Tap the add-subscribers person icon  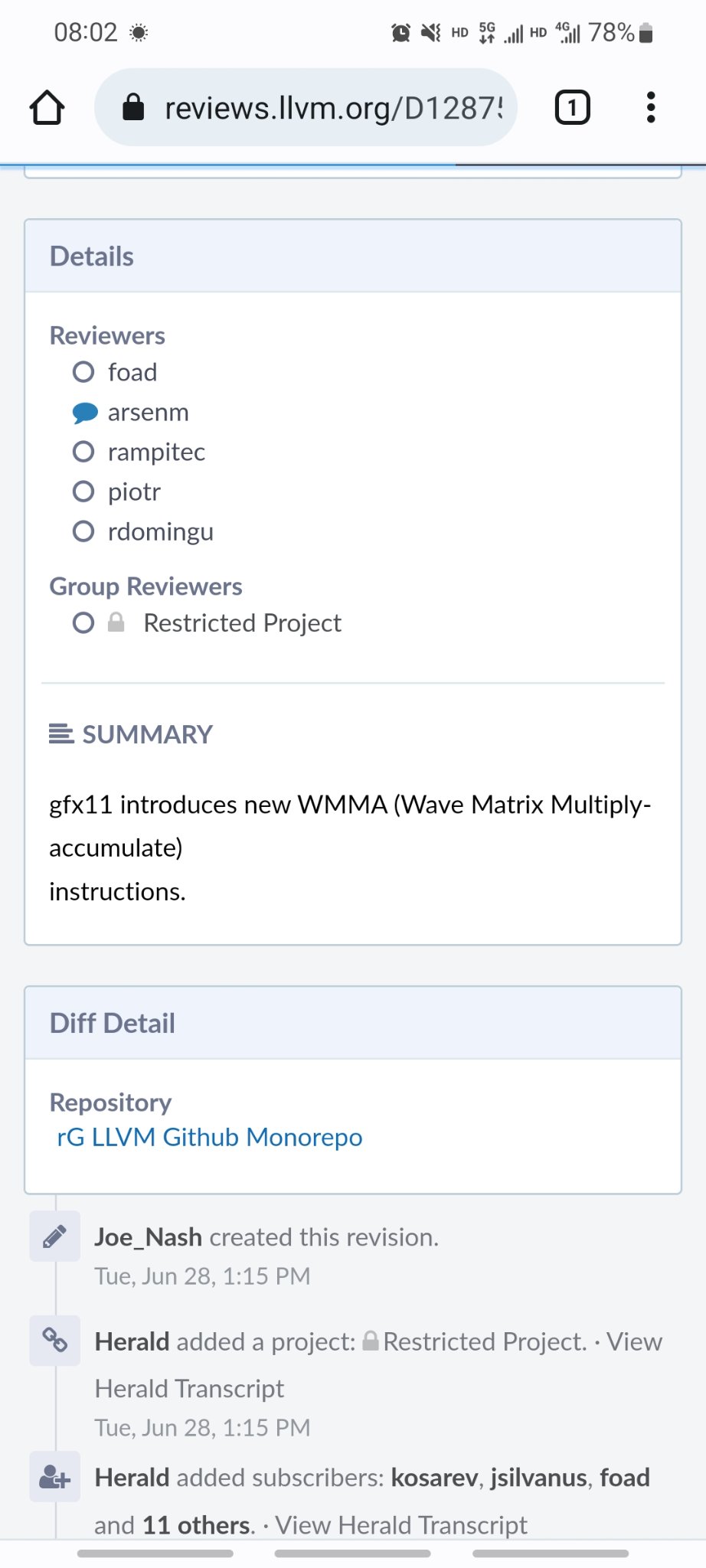point(54,1477)
